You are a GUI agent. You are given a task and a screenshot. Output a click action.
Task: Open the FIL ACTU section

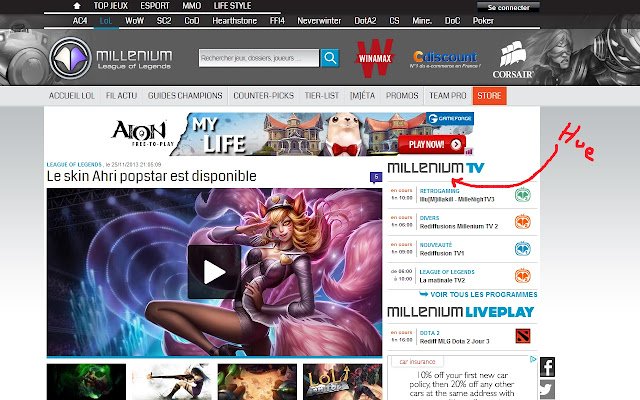[x=121, y=96]
